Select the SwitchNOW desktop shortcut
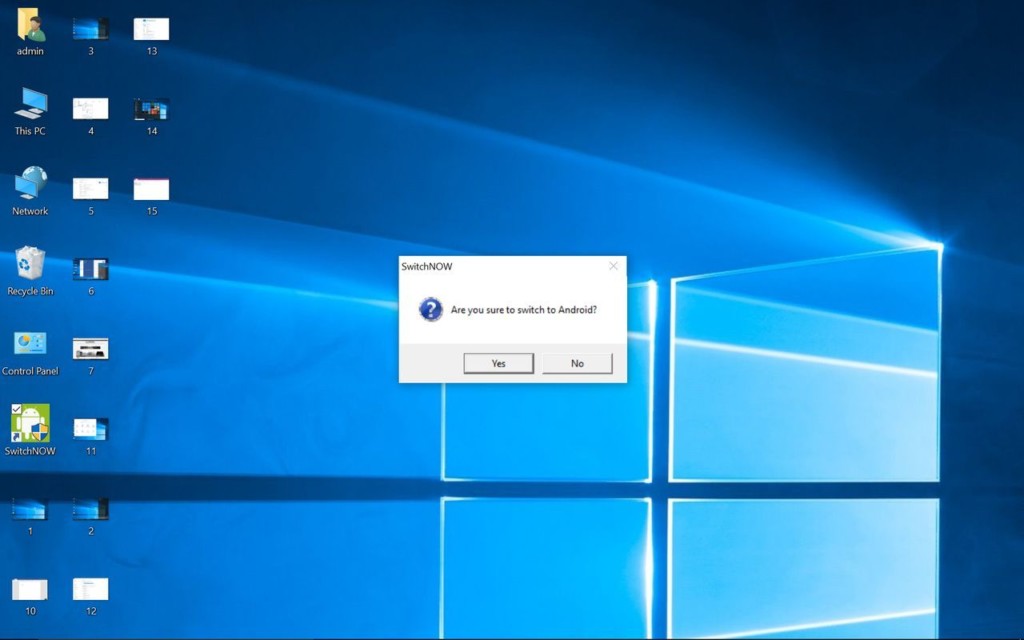The width and height of the screenshot is (1024, 640). pos(30,425)
